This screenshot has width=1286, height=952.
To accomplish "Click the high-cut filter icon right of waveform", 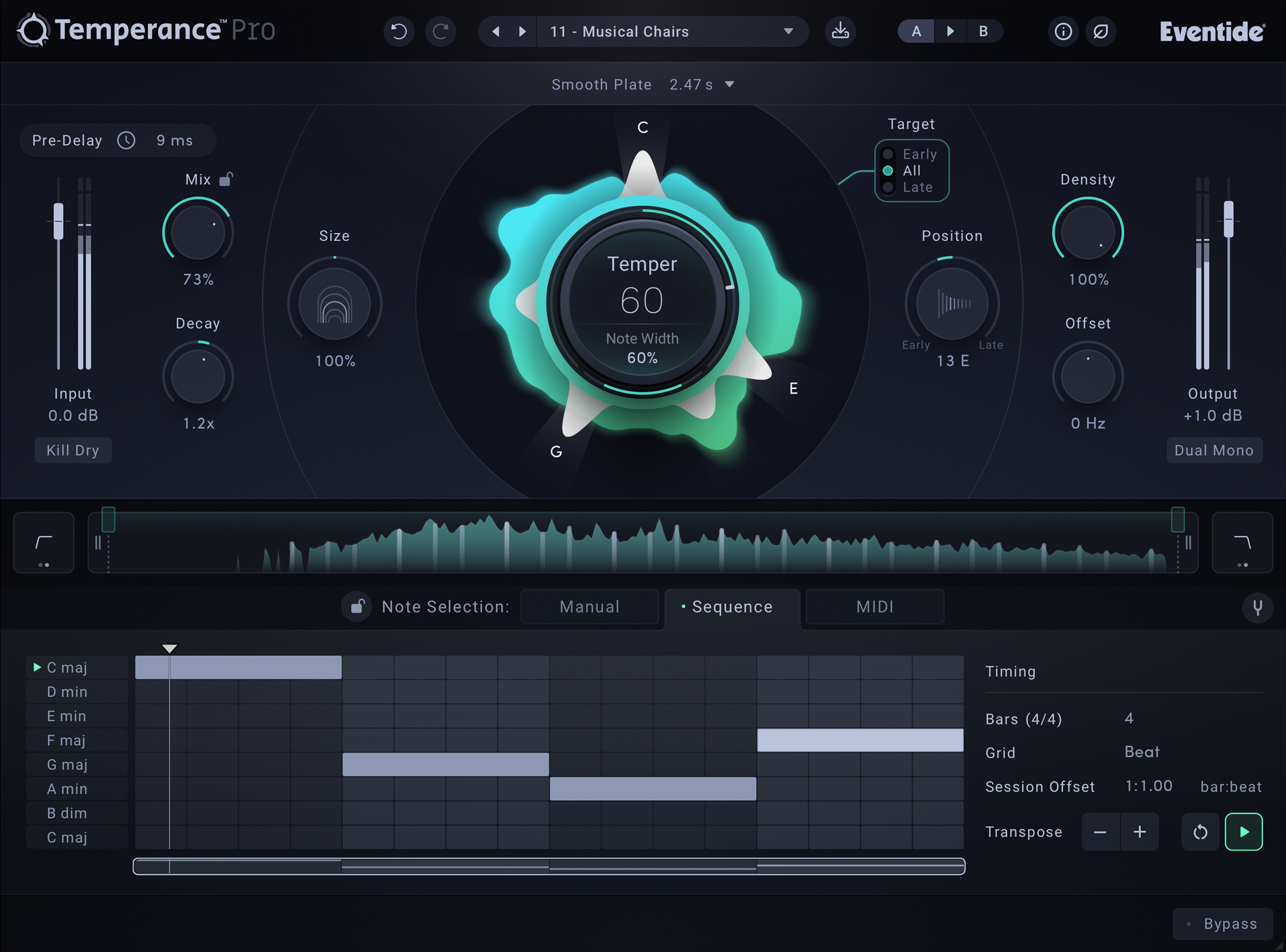I will tap(1243, 542).
